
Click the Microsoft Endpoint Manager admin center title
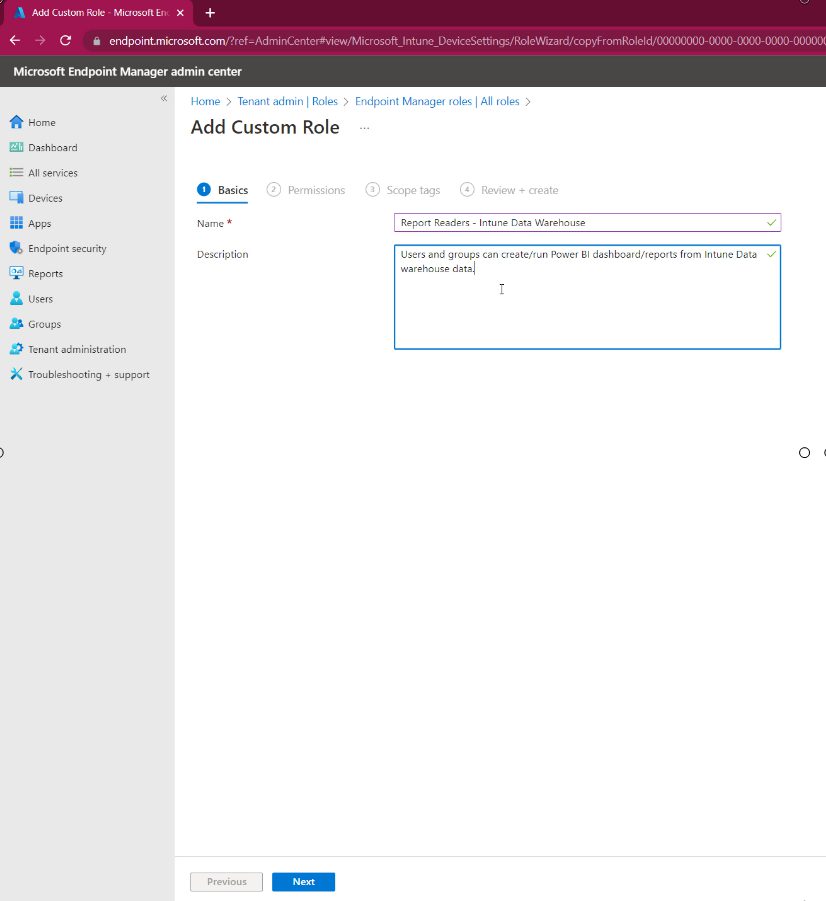[x=127, y=71]
